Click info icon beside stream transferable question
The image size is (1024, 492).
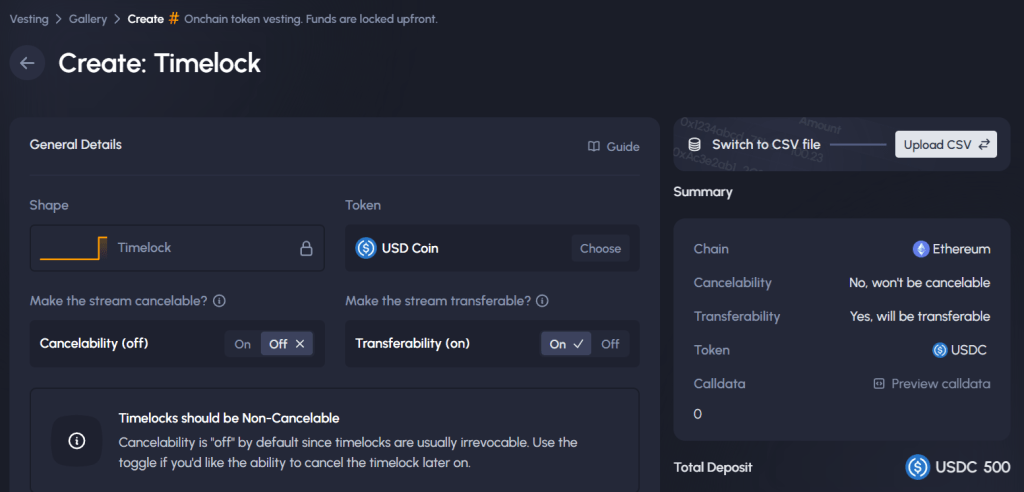coord(543,301)
